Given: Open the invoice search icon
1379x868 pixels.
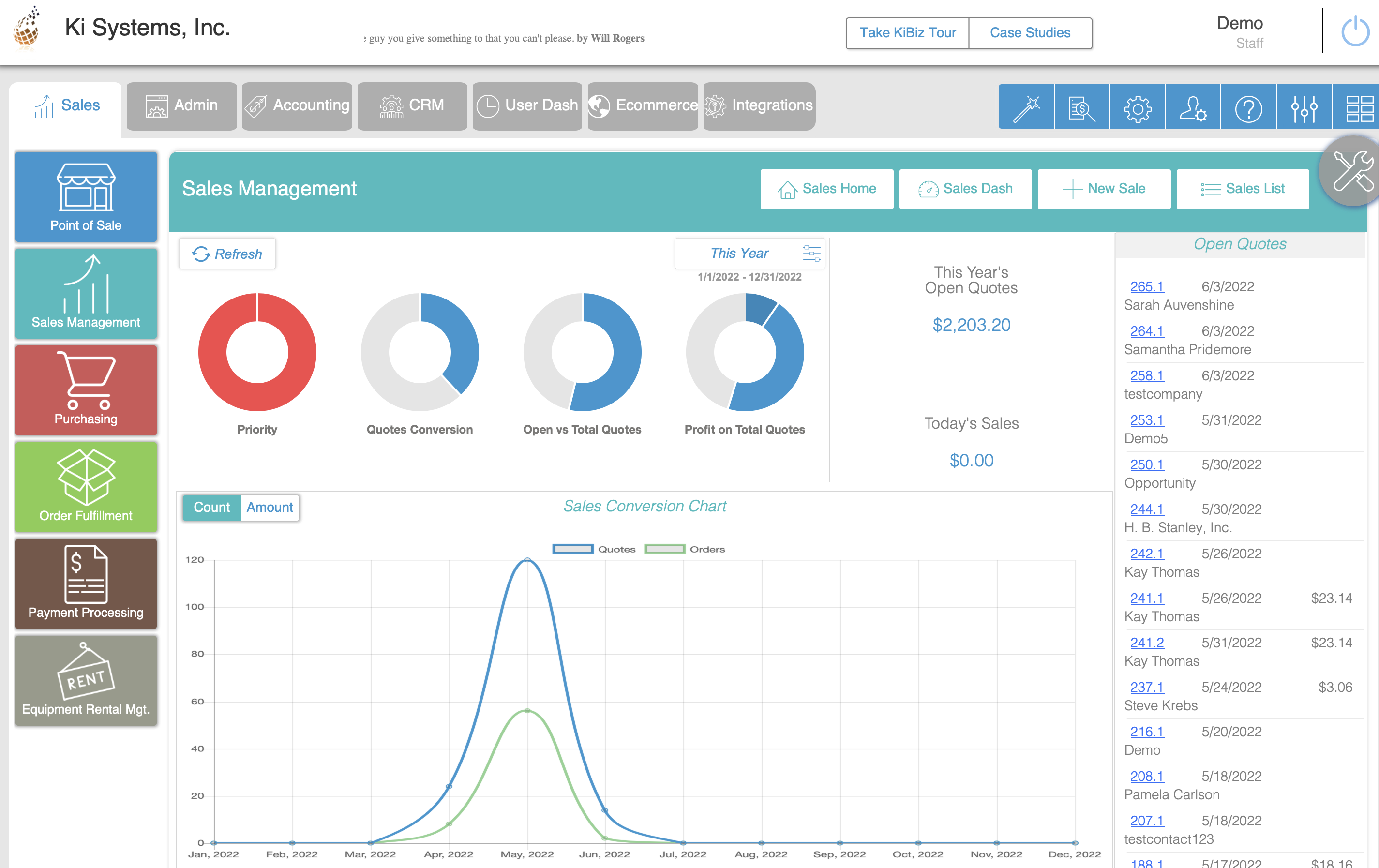Looking at the screenshot, I should point(1081,106).
